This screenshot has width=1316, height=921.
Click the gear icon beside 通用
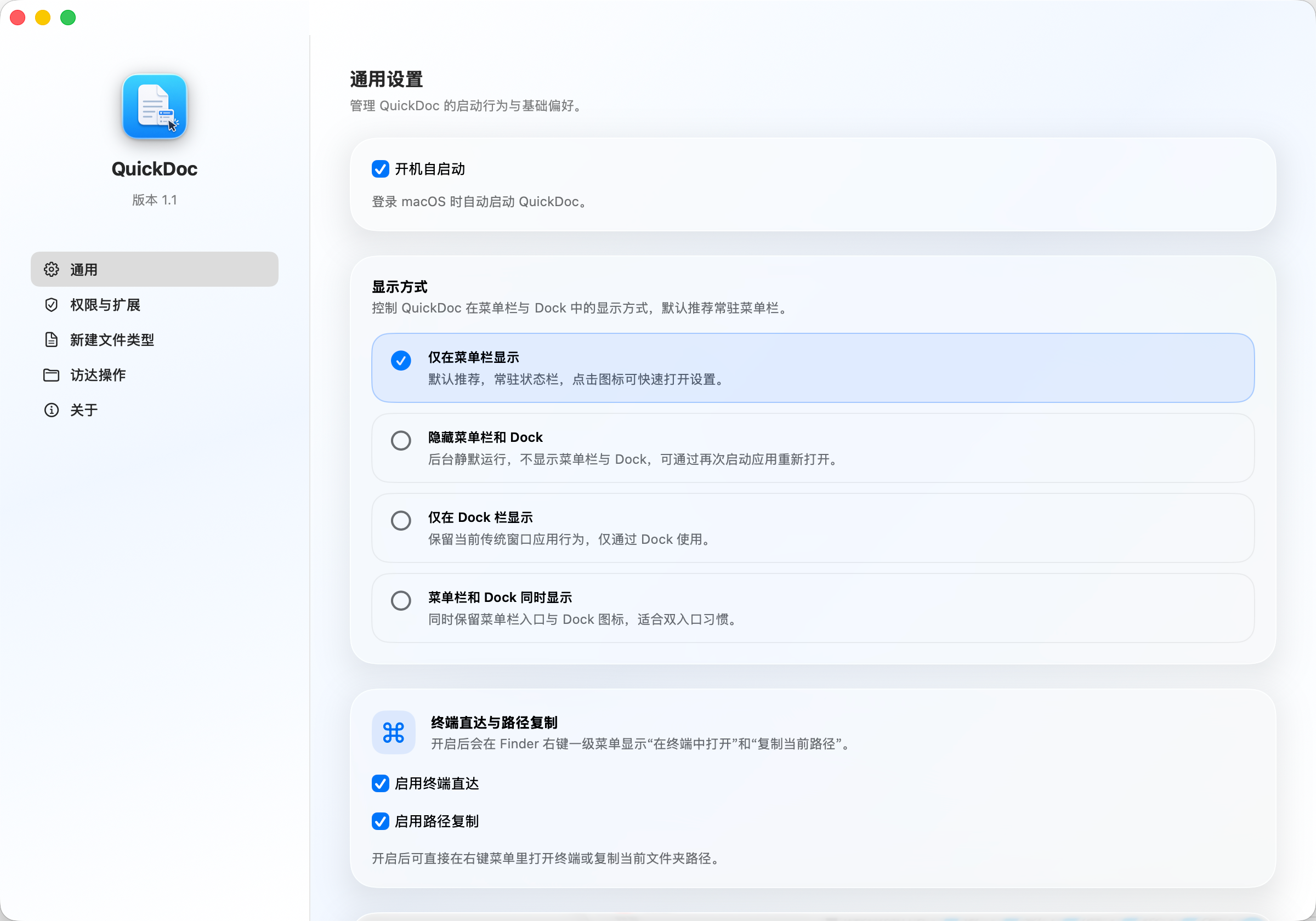[x=52, y=269]
